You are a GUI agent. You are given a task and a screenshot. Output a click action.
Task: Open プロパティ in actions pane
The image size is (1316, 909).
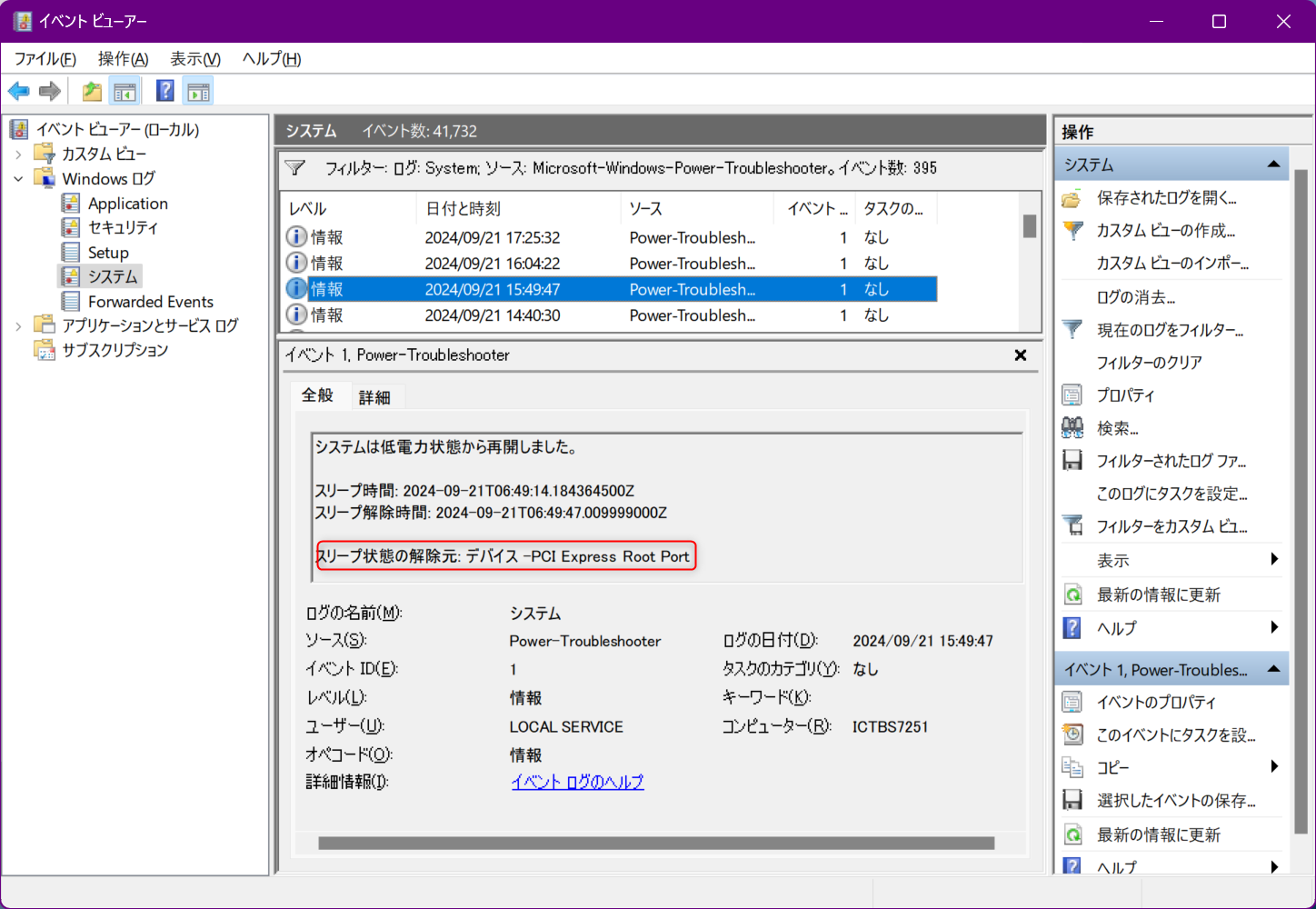[1125, 395]
